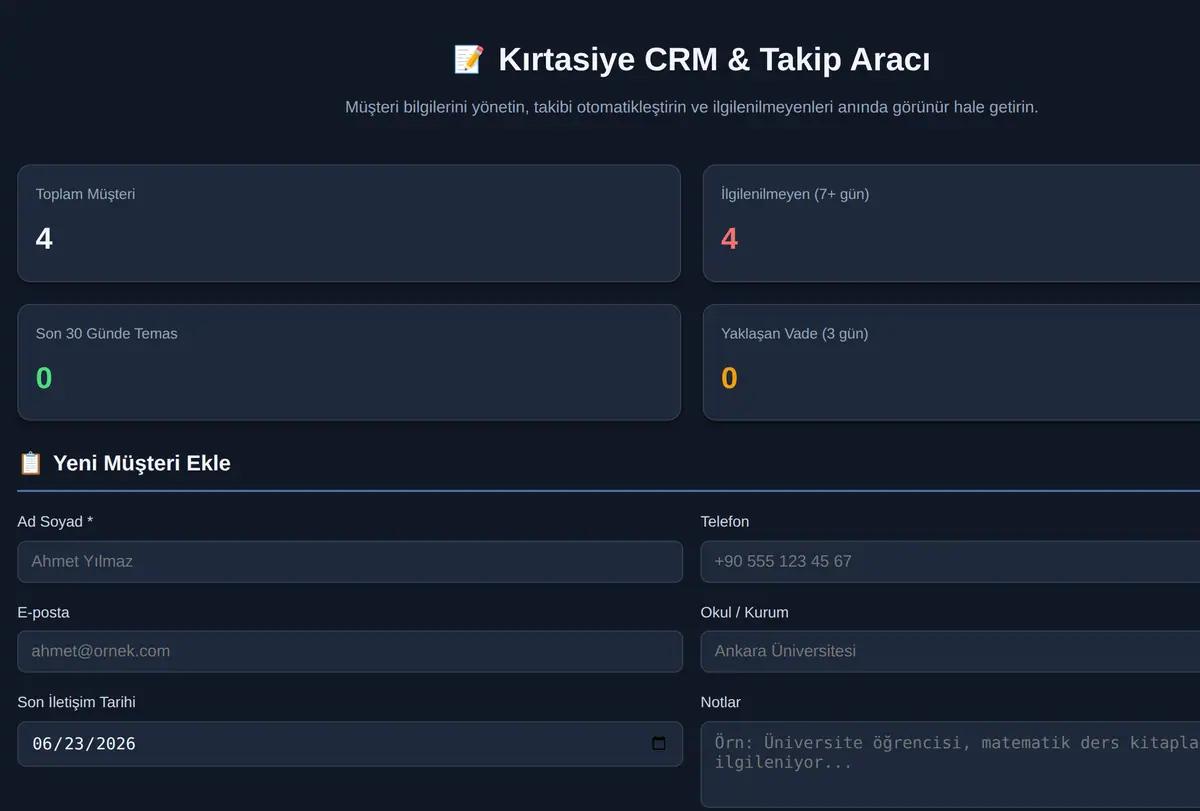Click the white 4 under Toplam Müşteri
This screenshot has height=811, width=1200.
(44, 239)
